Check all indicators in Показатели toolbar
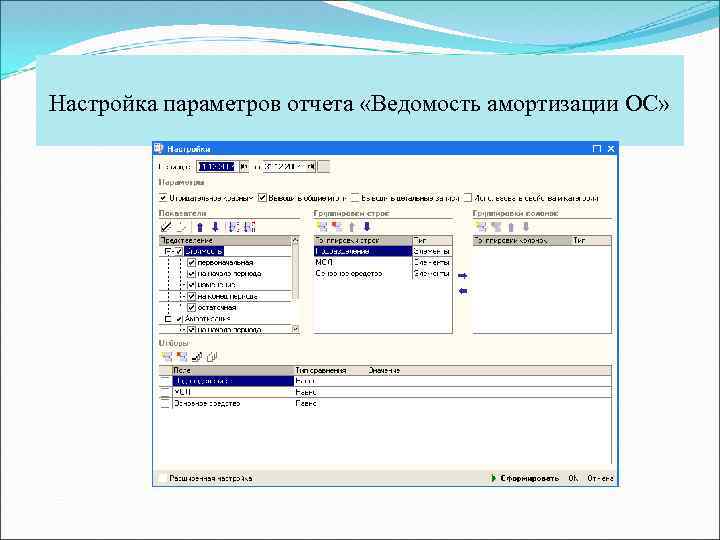 click(x=166, y=226)
